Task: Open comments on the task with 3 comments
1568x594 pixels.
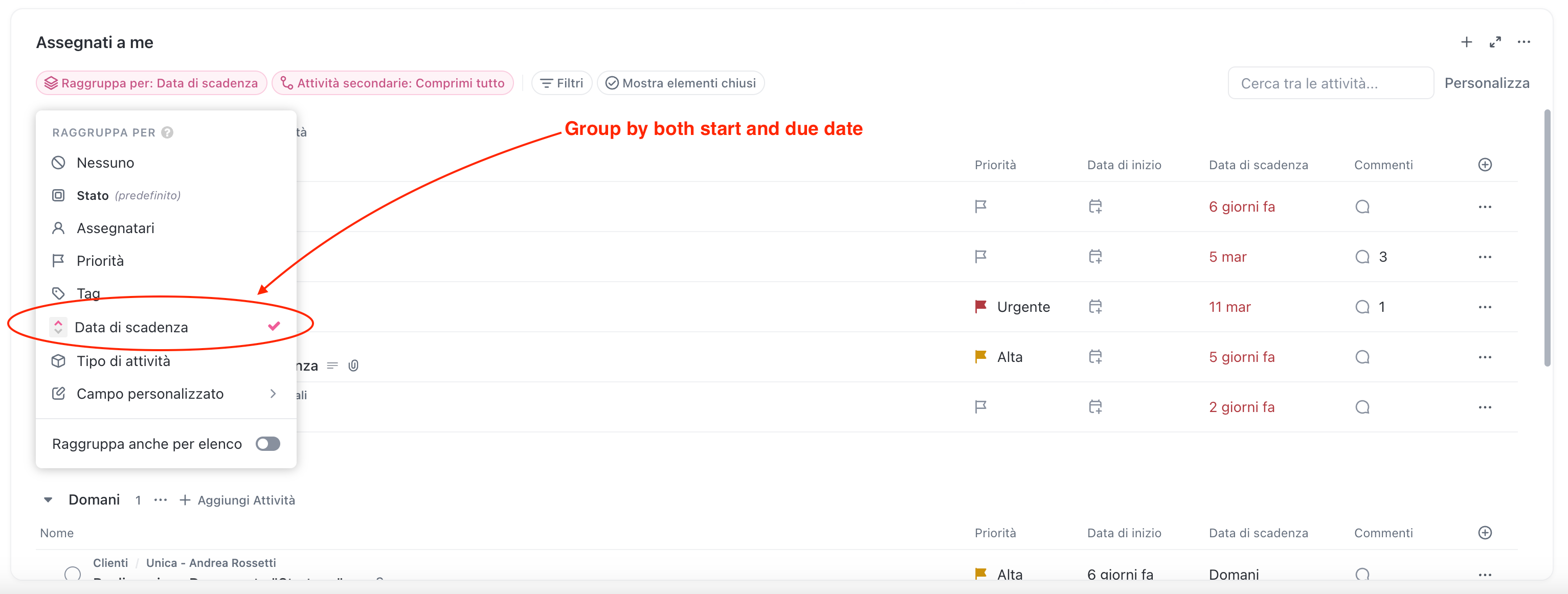Action: (x=1363, y=257)
